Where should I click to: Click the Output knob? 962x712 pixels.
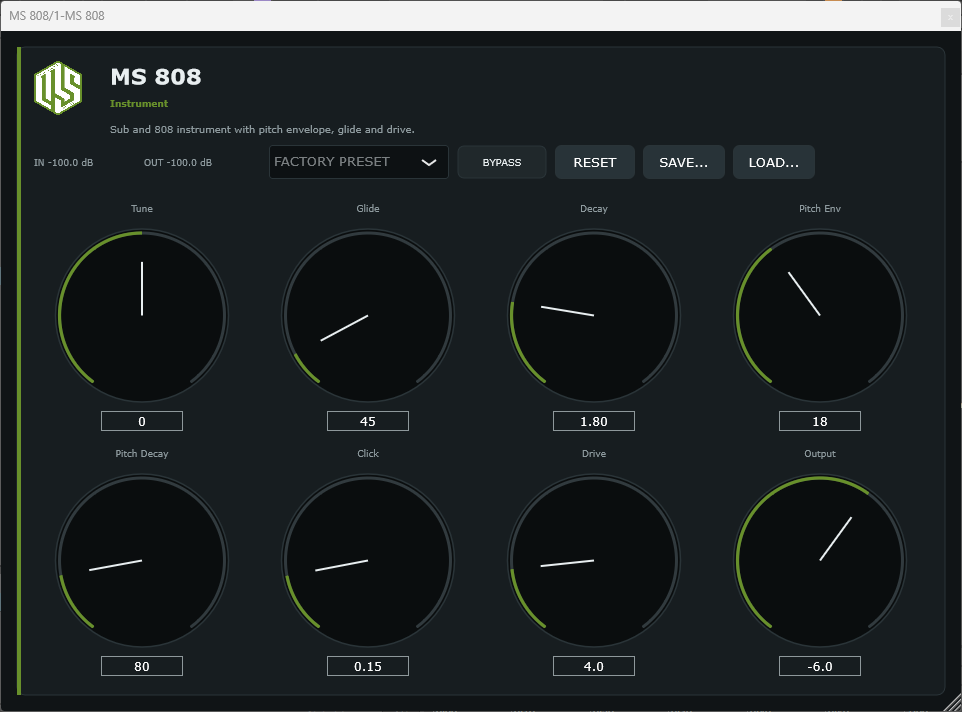click(820, 561)
